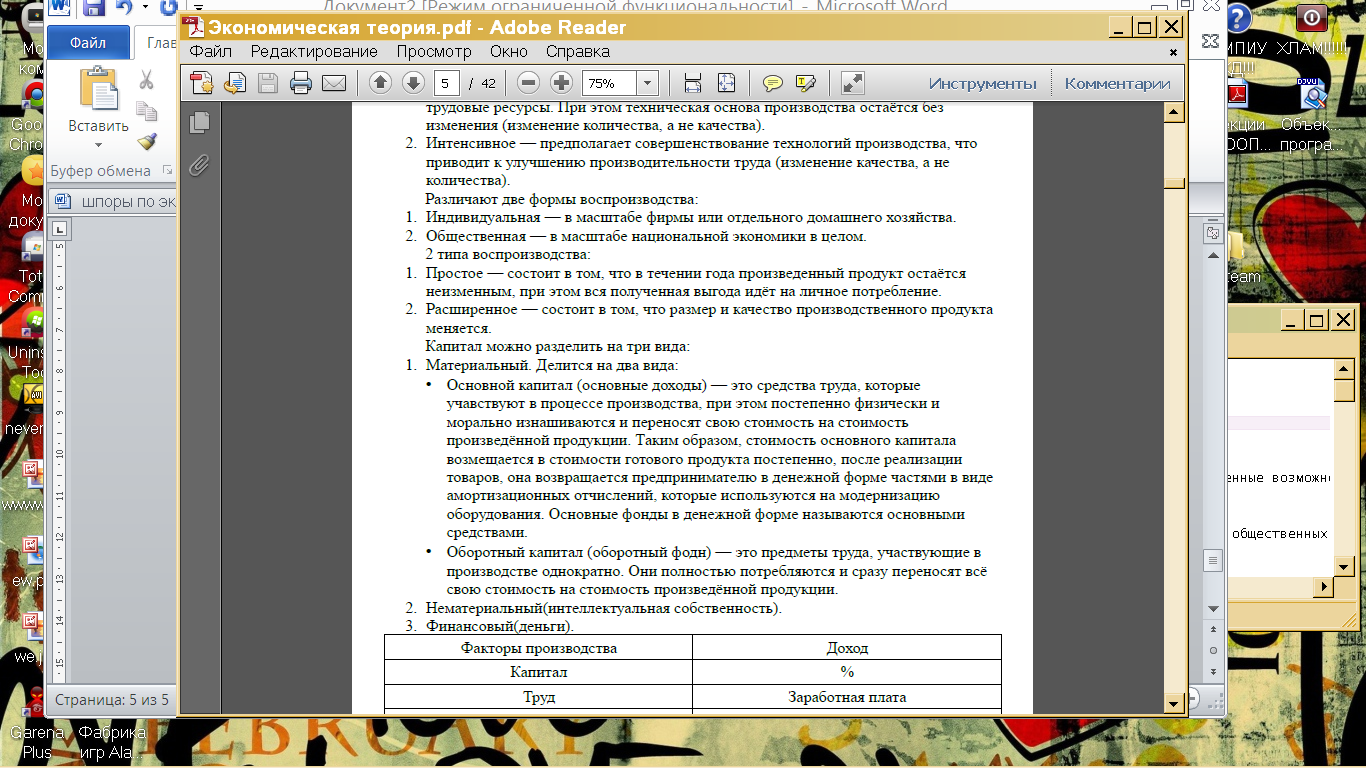Click the Word vertical scrollbar thumb
Screen dimensions: 1366x768
pyautogui.click(x=1213, y=560)
